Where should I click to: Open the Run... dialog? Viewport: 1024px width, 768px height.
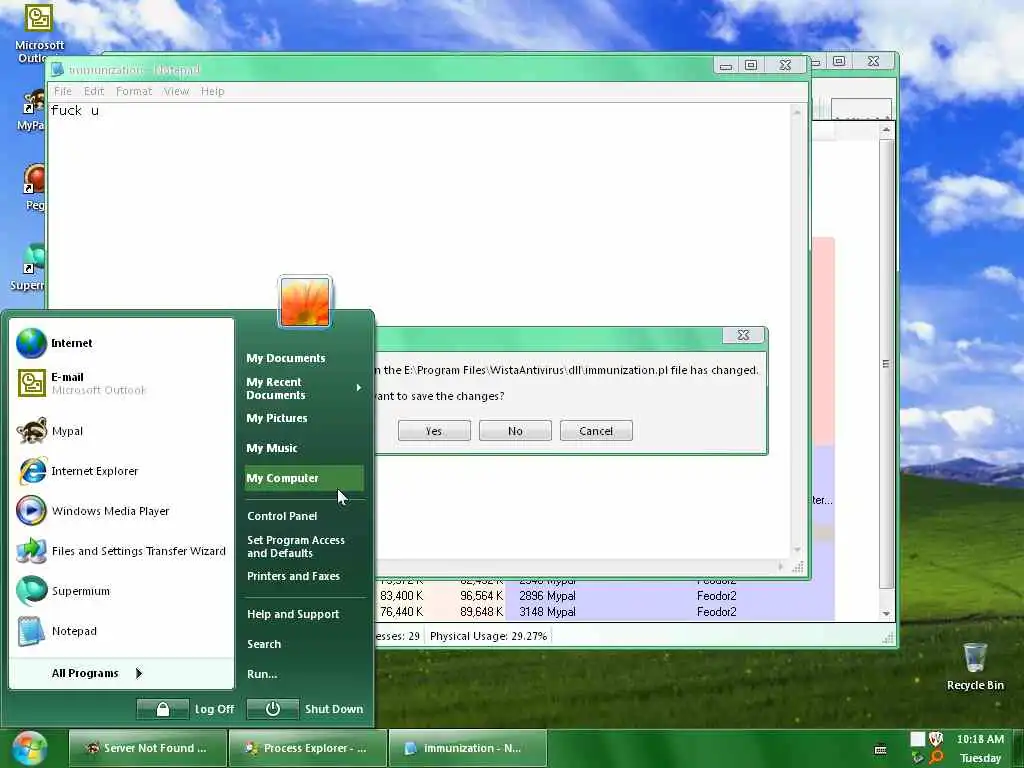[x=262, y=674]
